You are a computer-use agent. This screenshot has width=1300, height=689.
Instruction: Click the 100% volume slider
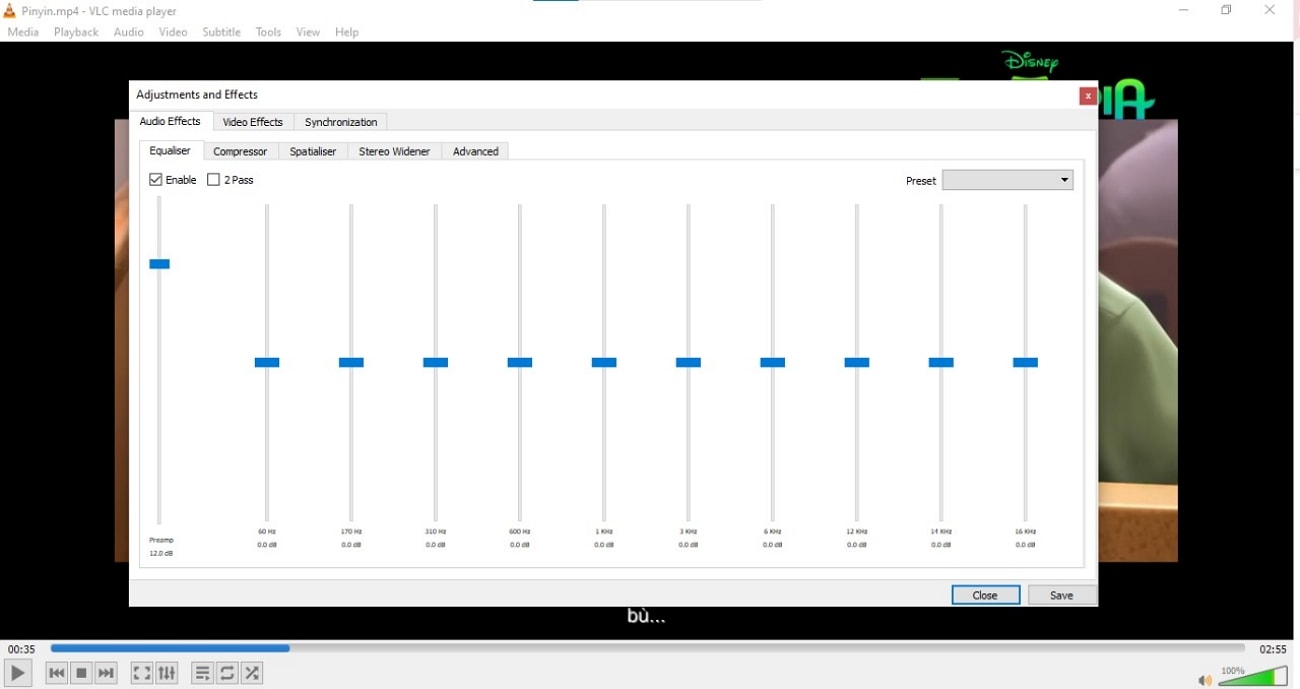pos(1253,676)
